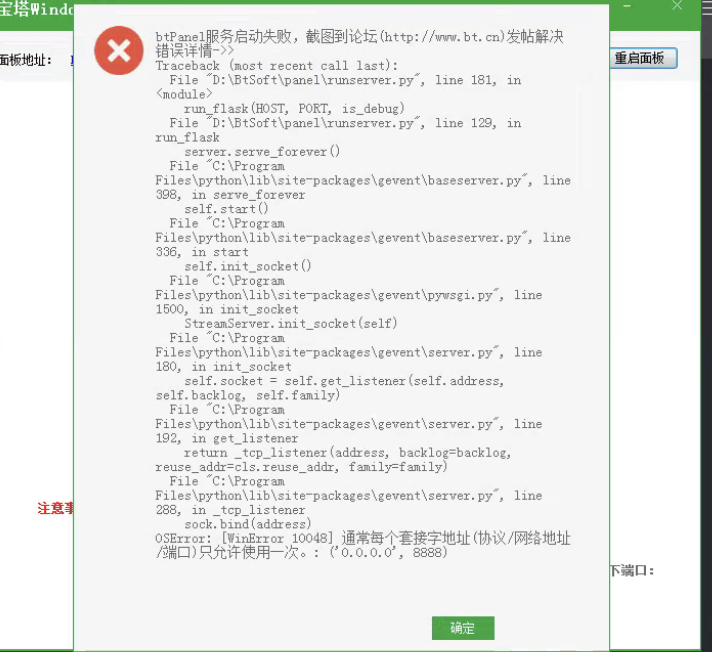Click the red error X icon
Screen dimensions: 712x652
point(119,50)
